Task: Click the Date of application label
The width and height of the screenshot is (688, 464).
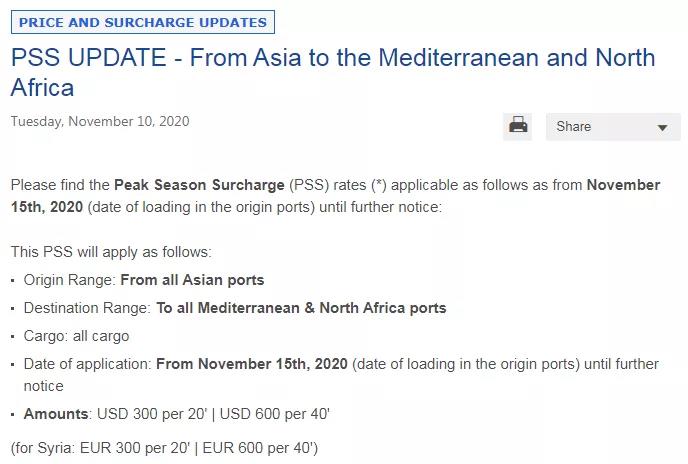Action: 87,364
